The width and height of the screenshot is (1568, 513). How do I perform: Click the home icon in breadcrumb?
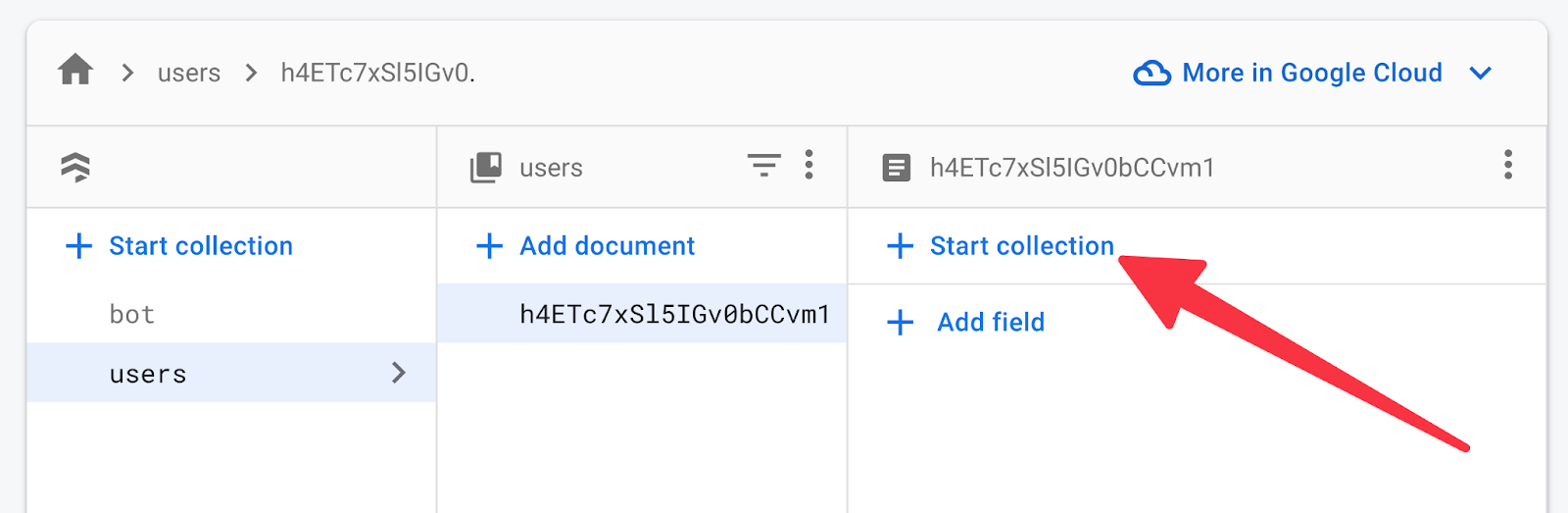click(x=75, y=71)
